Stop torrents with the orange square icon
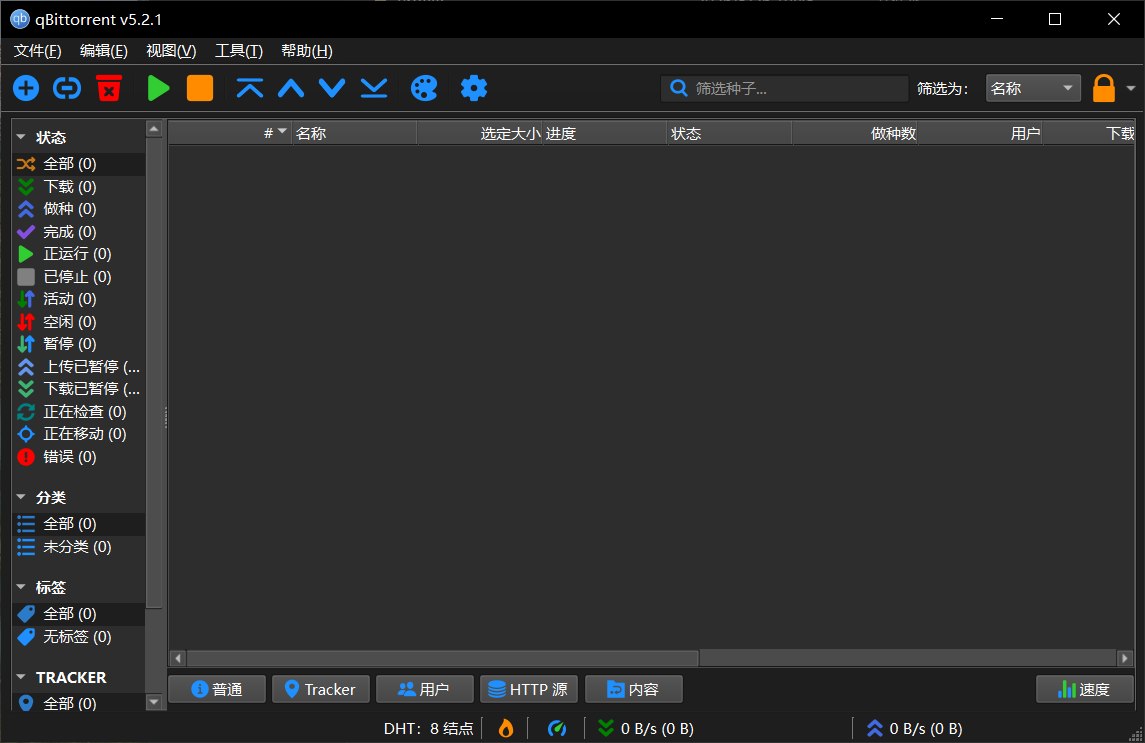1145x743 pixels. pos(199,88)
